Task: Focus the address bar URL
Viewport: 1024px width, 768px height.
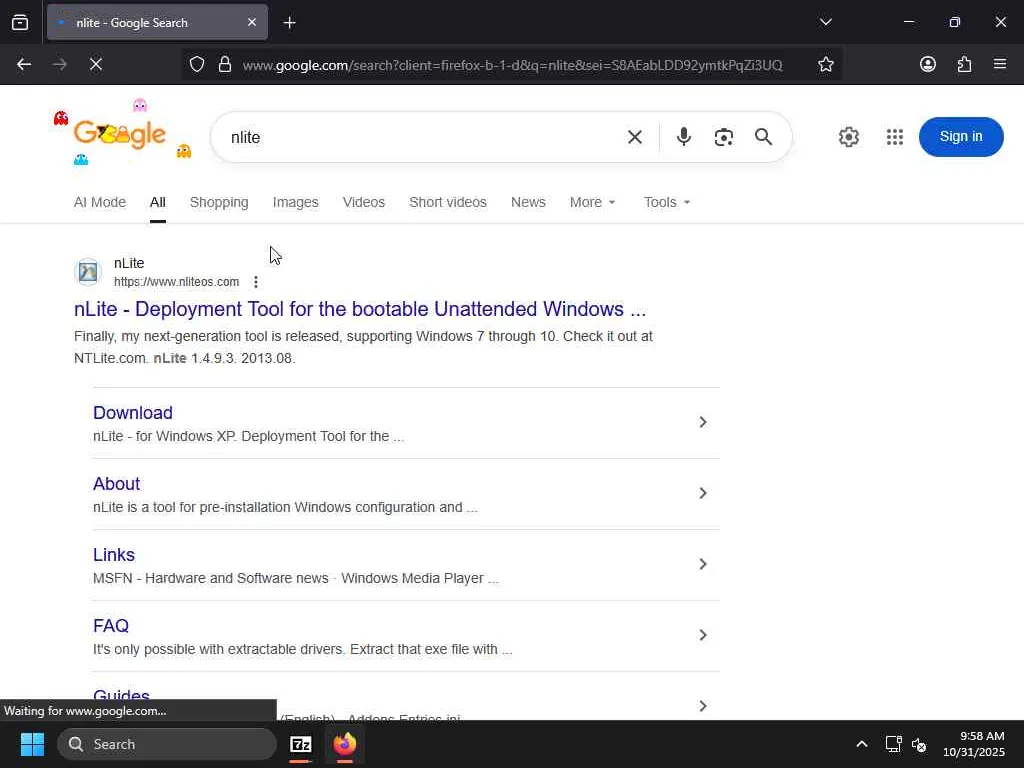Action: pos(512,65)
